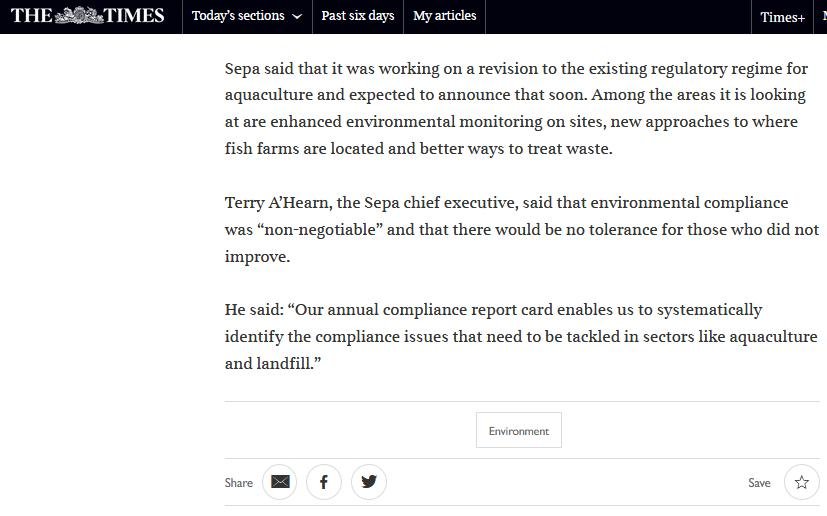The height and width of the screenshot is (516, 827).
Task: Click the paragraph mentioning Terry A'Hearn
Action: pyautogui.click(x=520, y=229)
